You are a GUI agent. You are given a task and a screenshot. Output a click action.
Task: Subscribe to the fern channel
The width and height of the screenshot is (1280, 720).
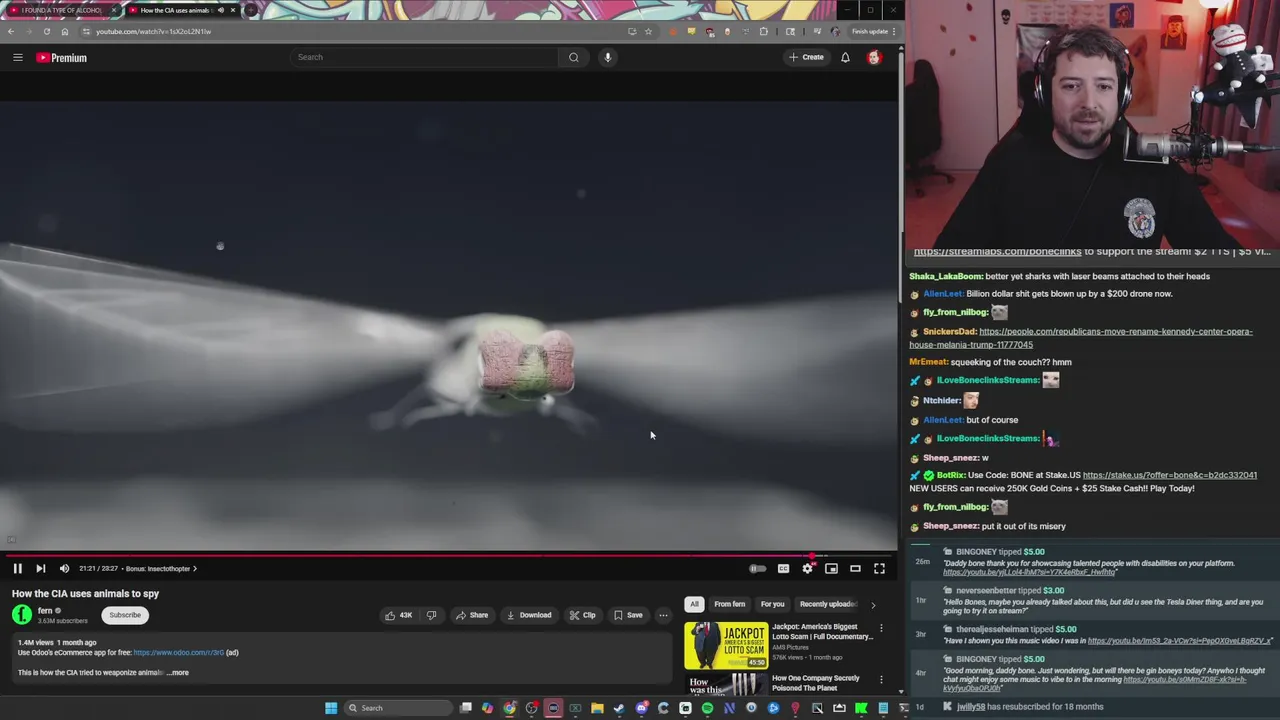(x=125, y=615)
